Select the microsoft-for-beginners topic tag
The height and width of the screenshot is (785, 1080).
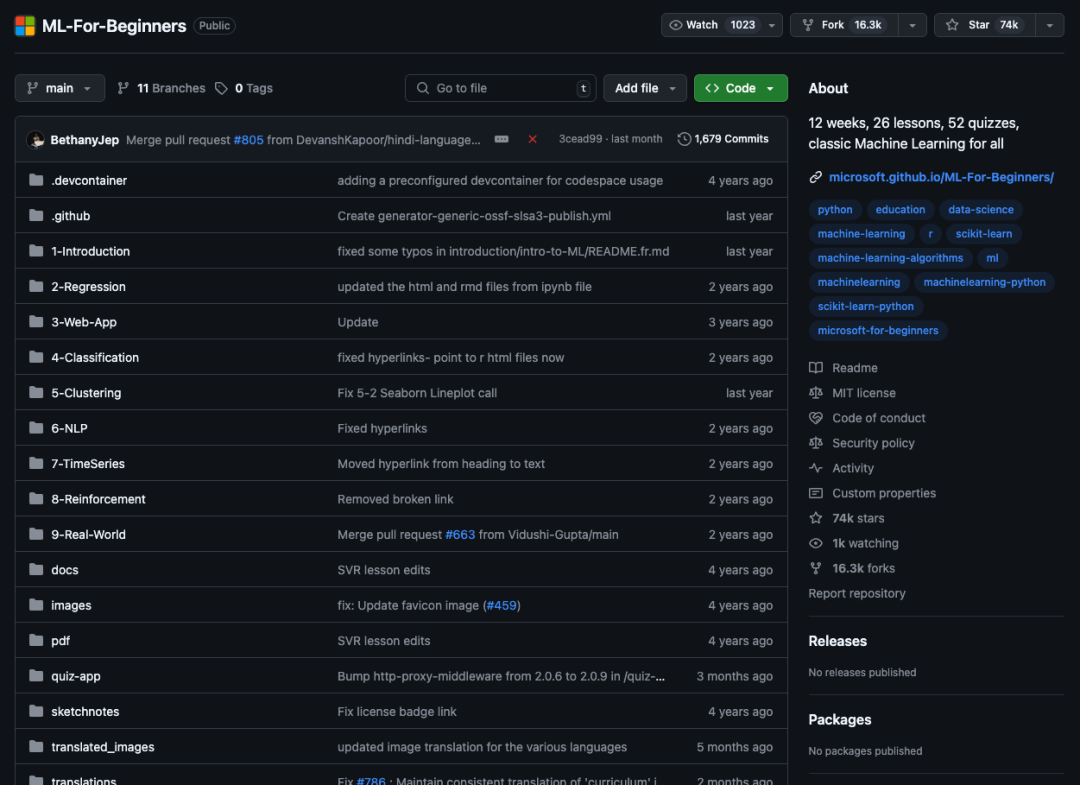[x=878, y=331]
